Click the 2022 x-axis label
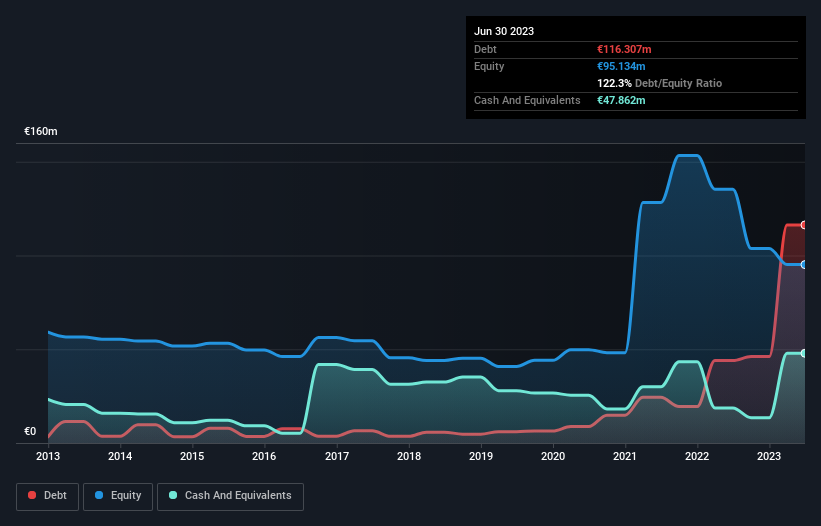Screen dimensions: 821x526 697,456
